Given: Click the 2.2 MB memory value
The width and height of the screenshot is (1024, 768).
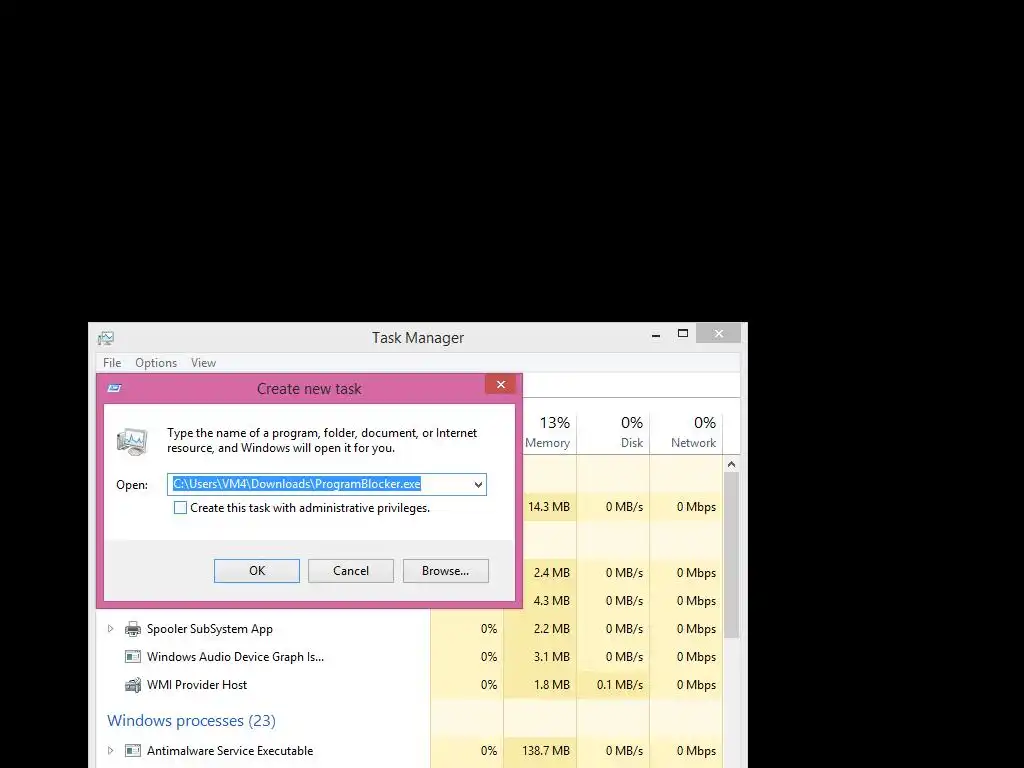Looking at the screenshot, I should point(552,629).
